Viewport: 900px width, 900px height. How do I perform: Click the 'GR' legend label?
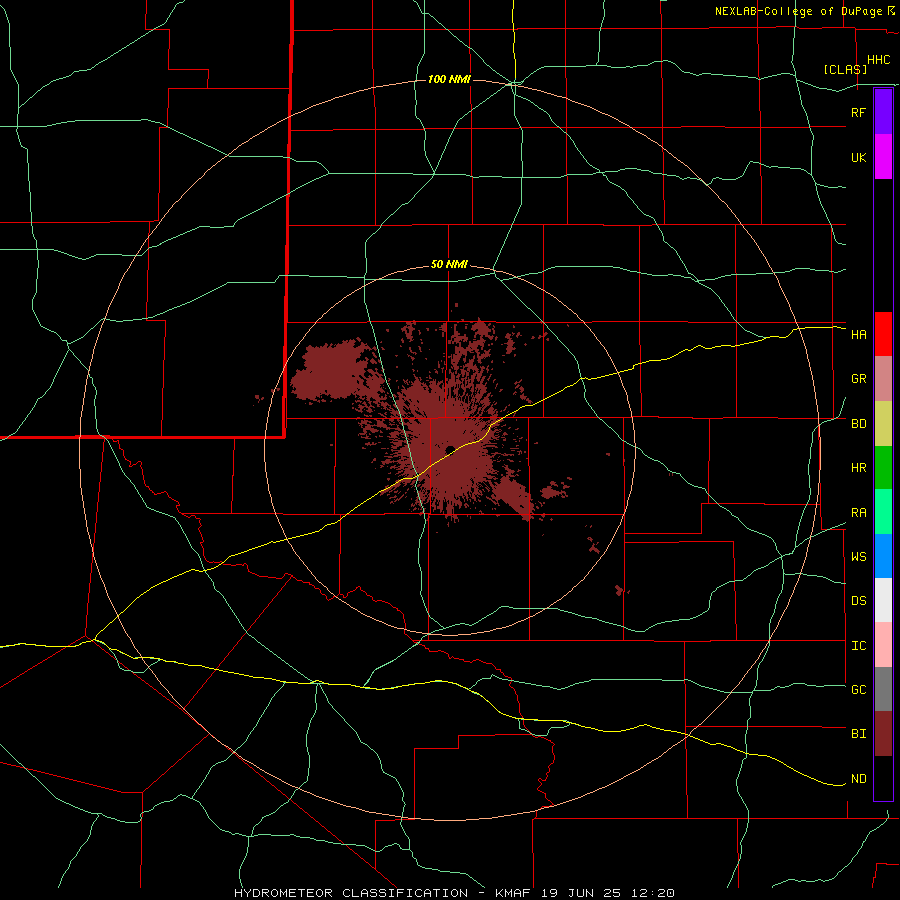[858, 379]
